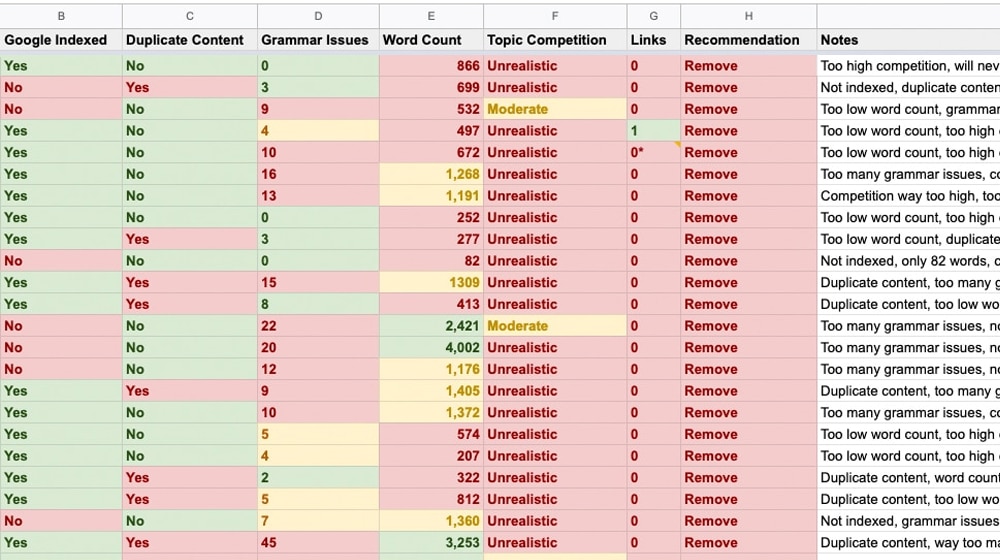Select the word count cell 532
The image size is (1000, 560).
(x=431, y=109)
